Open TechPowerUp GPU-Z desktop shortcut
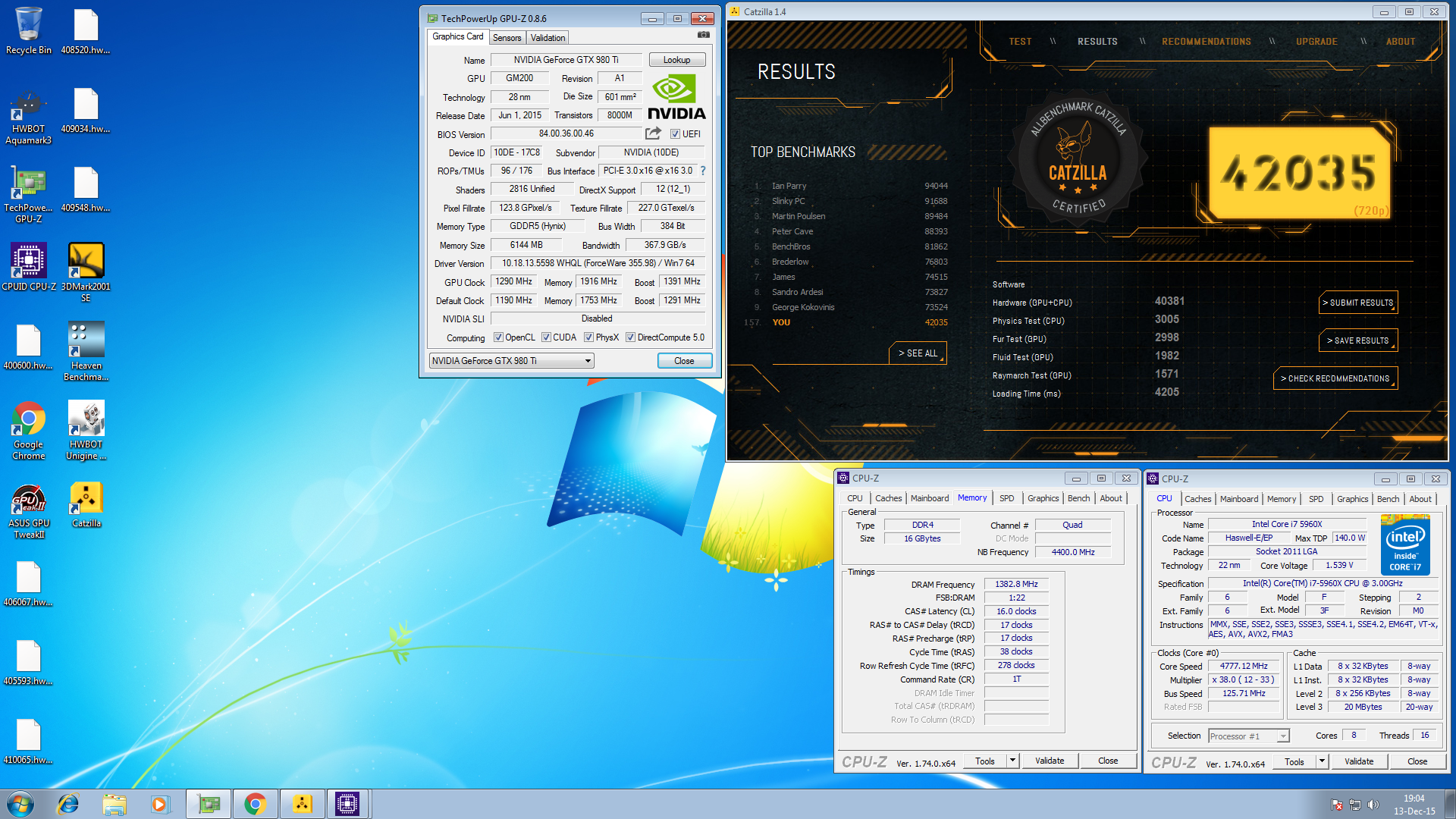1456x819 pixels. pyautogui.click(x=28, y=196)
